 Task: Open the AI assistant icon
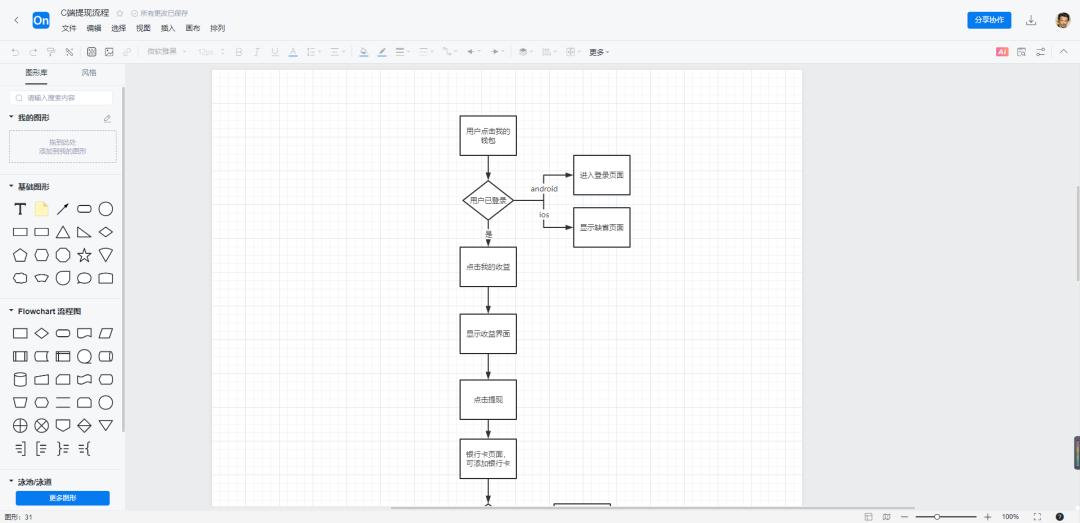tap(1002, 51)
